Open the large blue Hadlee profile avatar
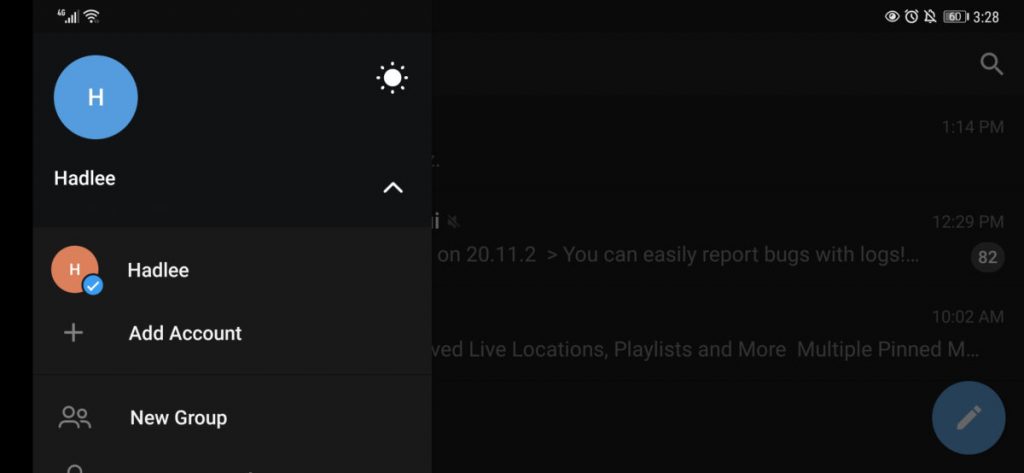Viewport: 1024px width, 473px height. click(95, 97)
